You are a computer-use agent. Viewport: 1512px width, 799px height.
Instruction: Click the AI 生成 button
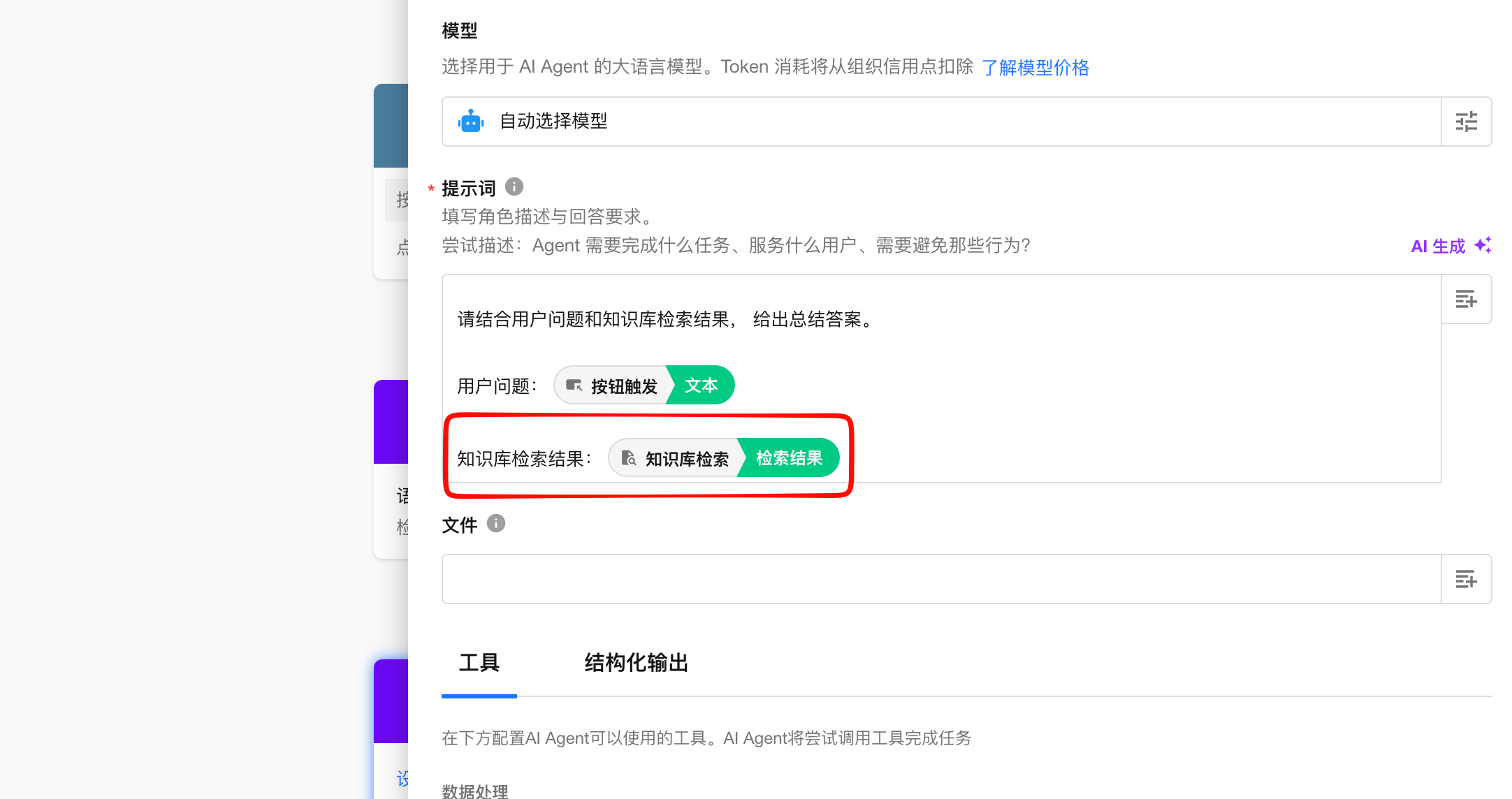(1438, 246)
